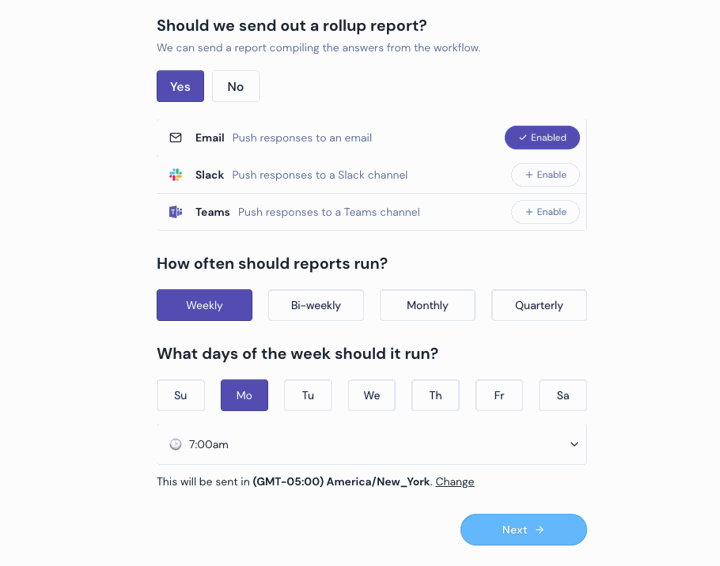The image size is (720, 566).
Task: Deselect Monday as run day
Action: pos(244,395)
